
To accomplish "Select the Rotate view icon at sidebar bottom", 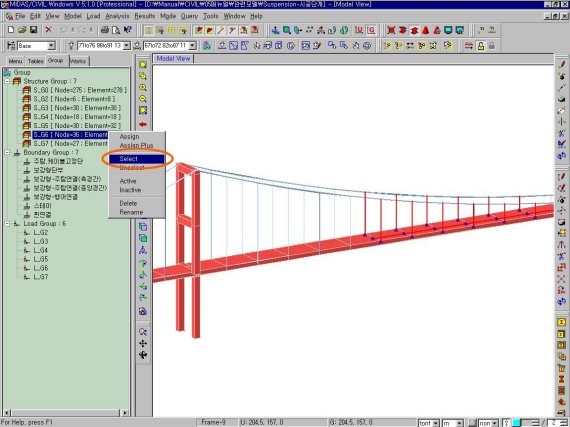I will coord(143,355).
